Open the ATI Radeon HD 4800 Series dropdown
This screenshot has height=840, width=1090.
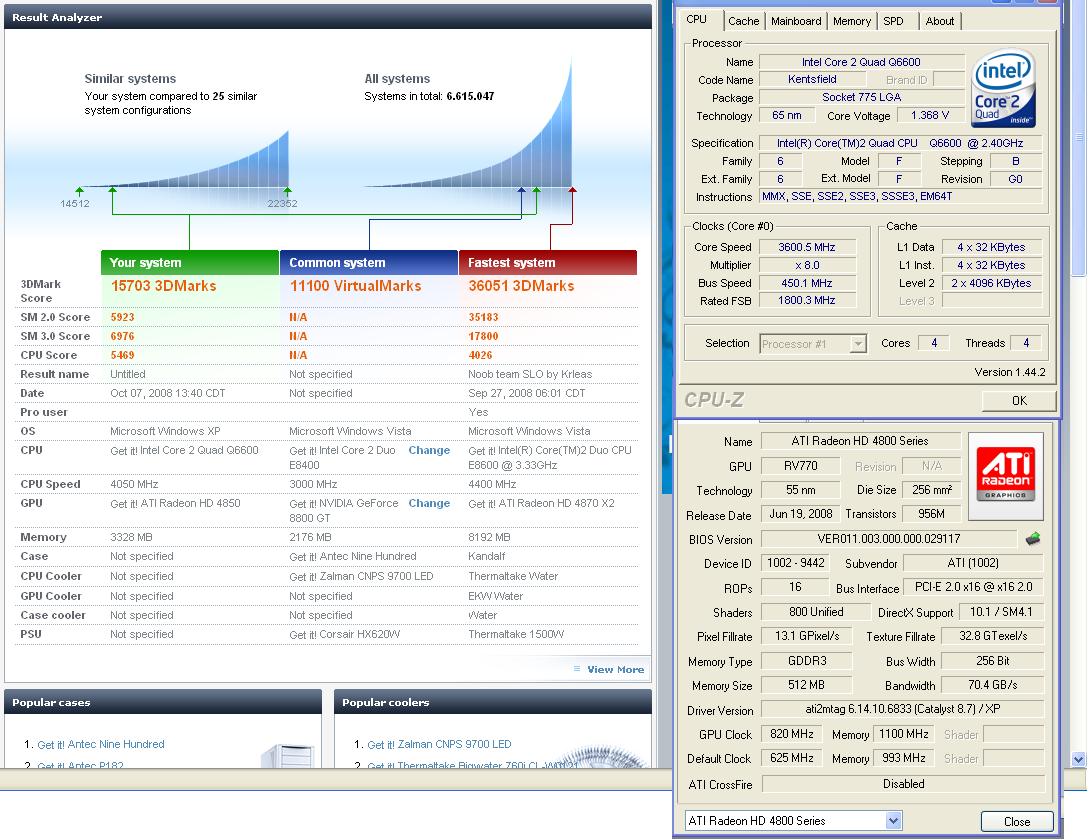[x=894, y=821]
